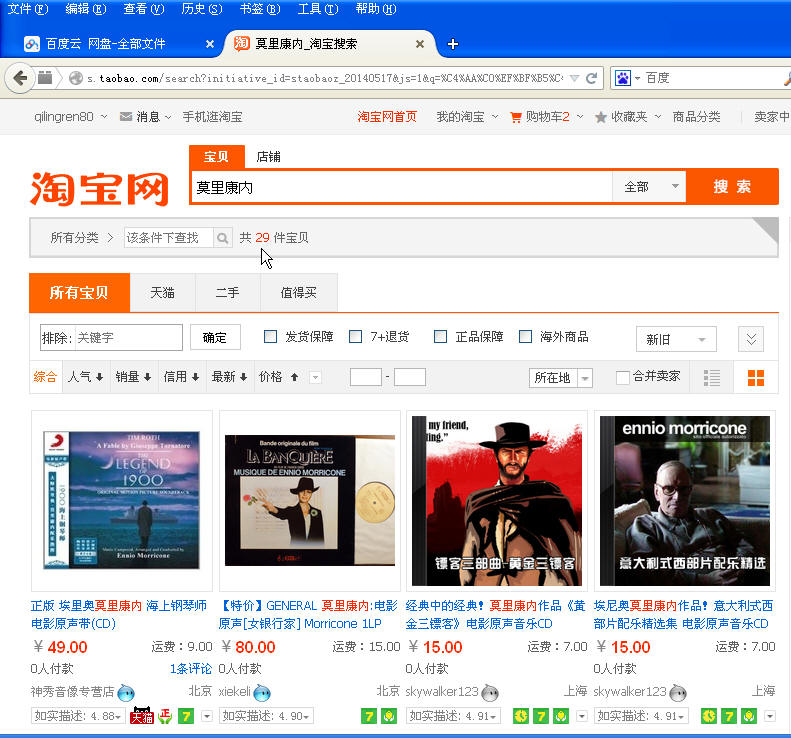Click the 确定 button
This screenshot has width=791, height=738.
215,337
